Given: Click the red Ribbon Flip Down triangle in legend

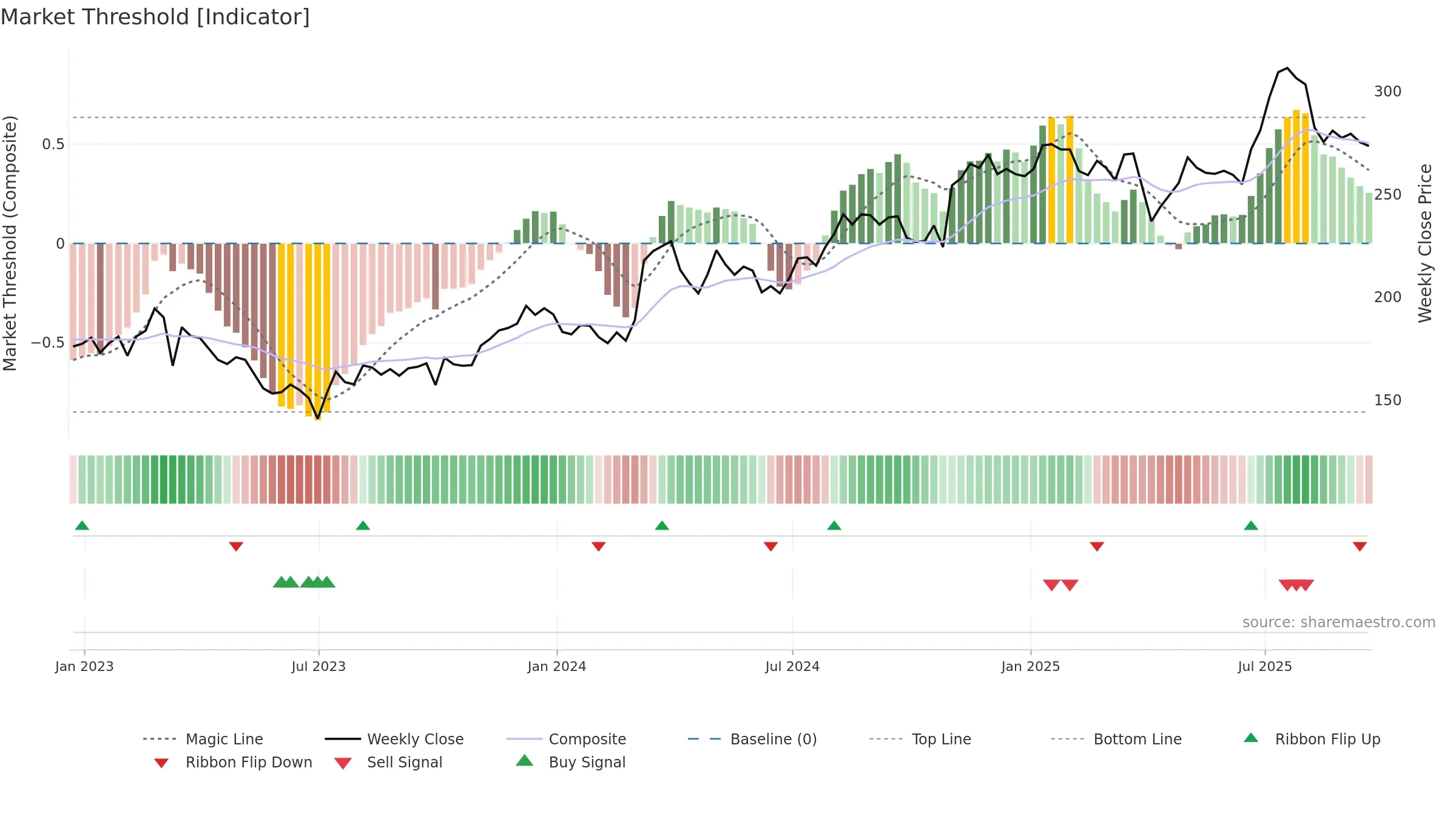Looking at the screenshot, I should click(161, 763).
